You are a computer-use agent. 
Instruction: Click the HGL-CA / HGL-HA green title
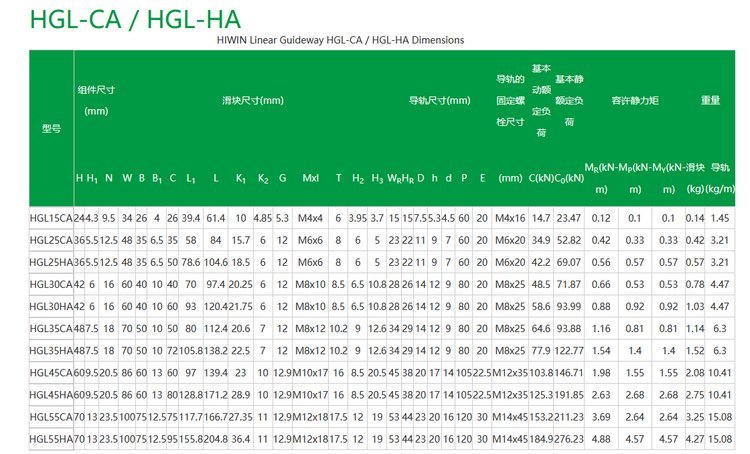(134, 19)
